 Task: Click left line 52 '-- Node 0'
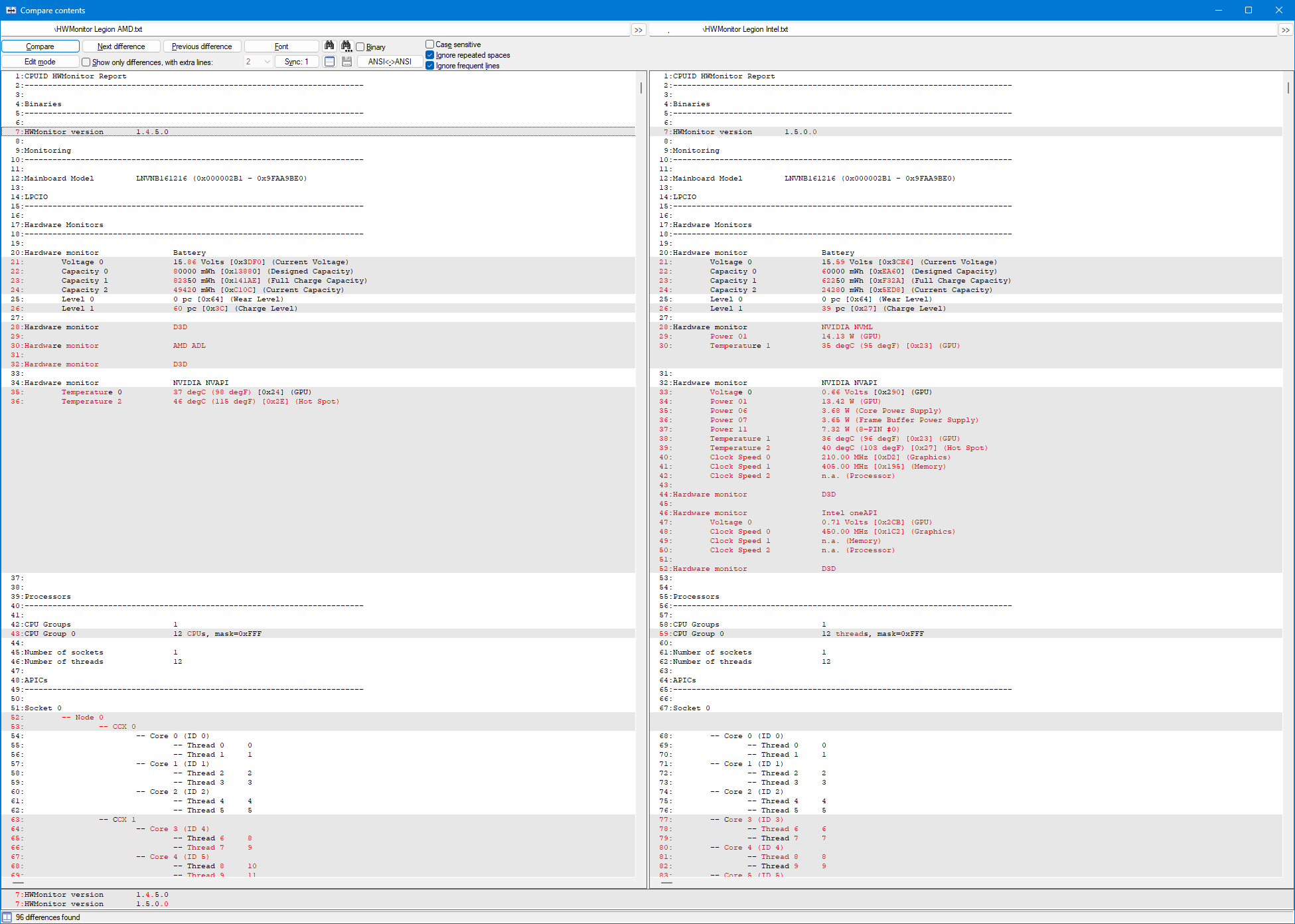(319, 717)
